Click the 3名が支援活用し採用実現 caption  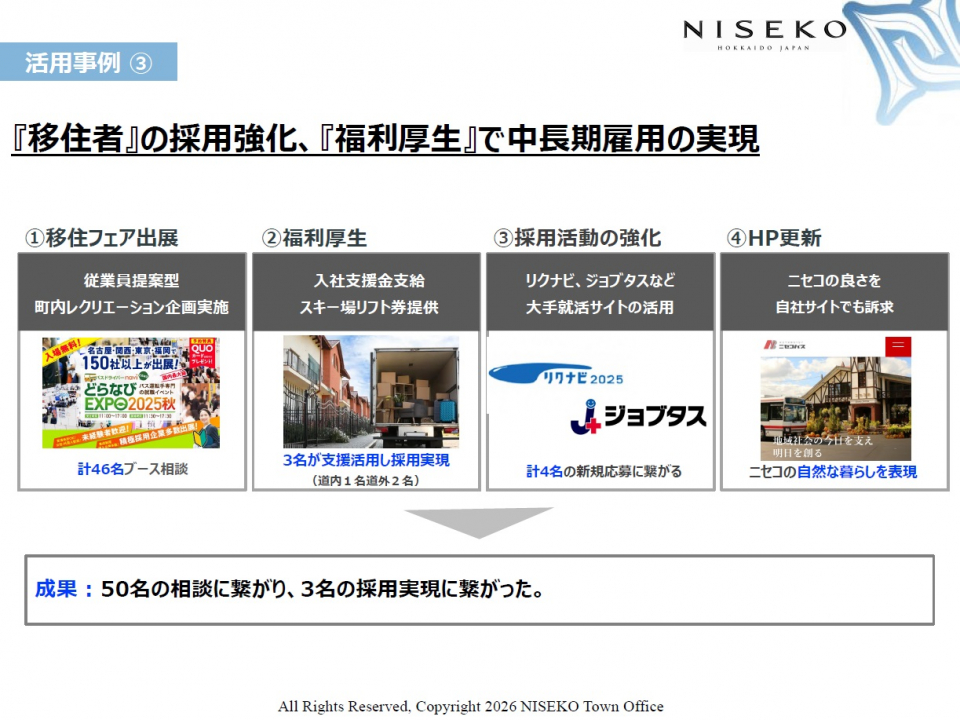(366, 461)
